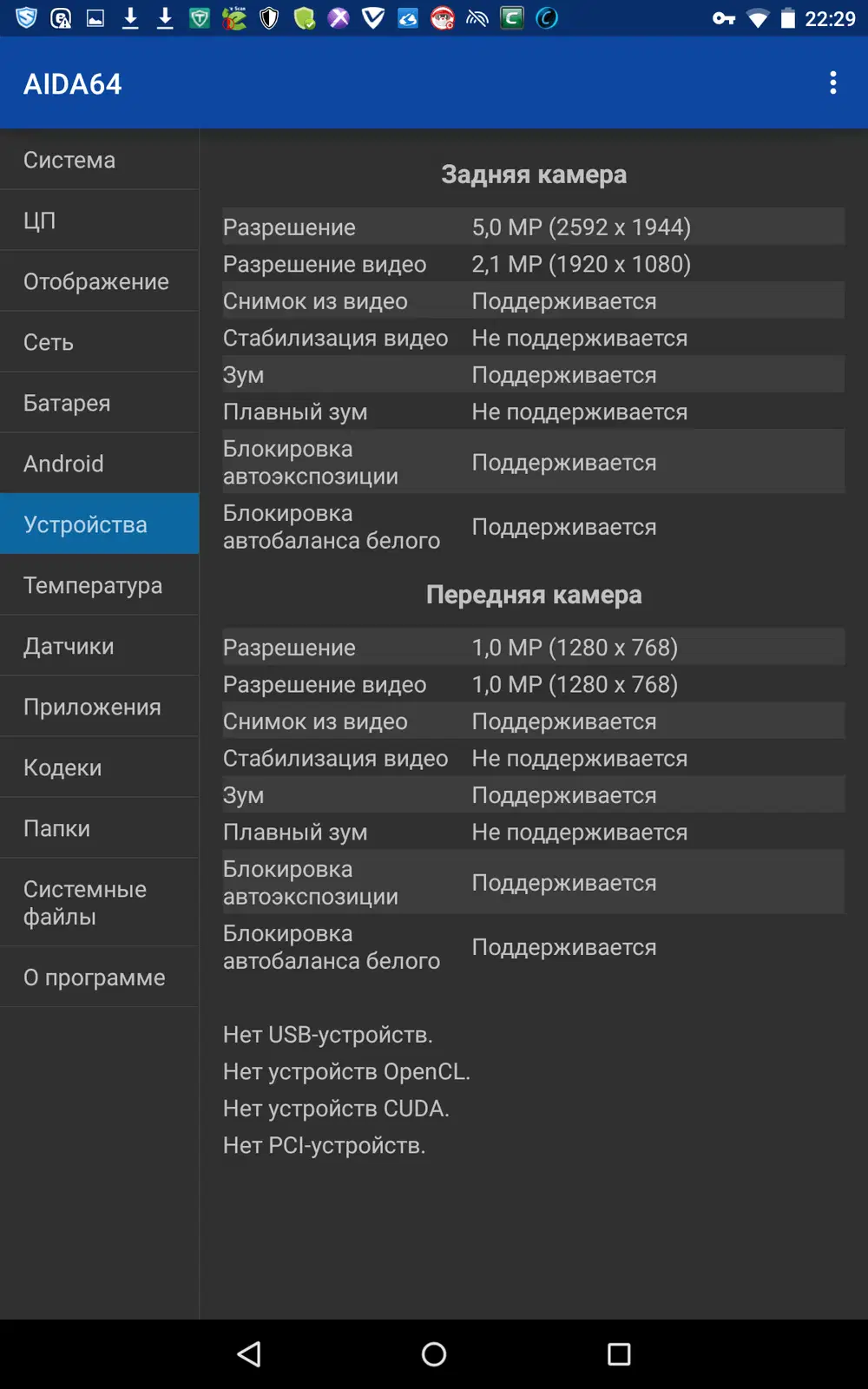Tap the Wi-Fi status bar icon
This screenshot has height=1389, width=868.
(758, 18)
